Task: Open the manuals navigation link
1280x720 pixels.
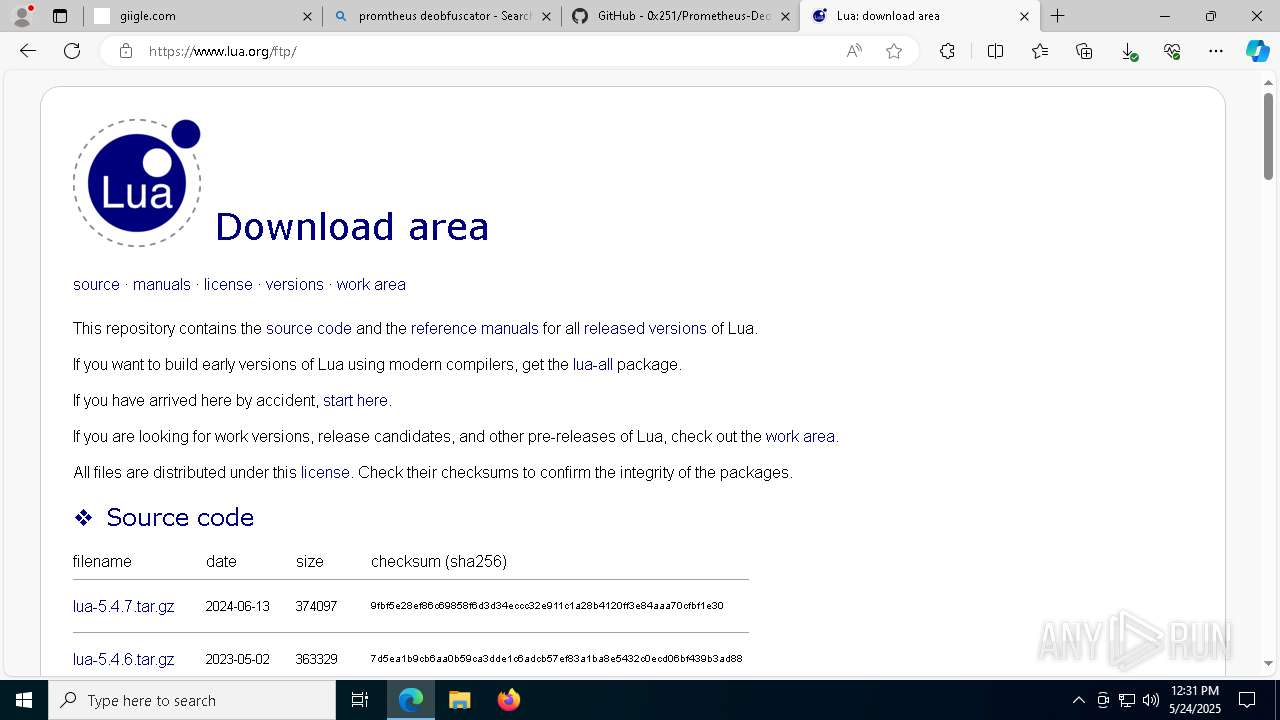Action: point(162,285)
